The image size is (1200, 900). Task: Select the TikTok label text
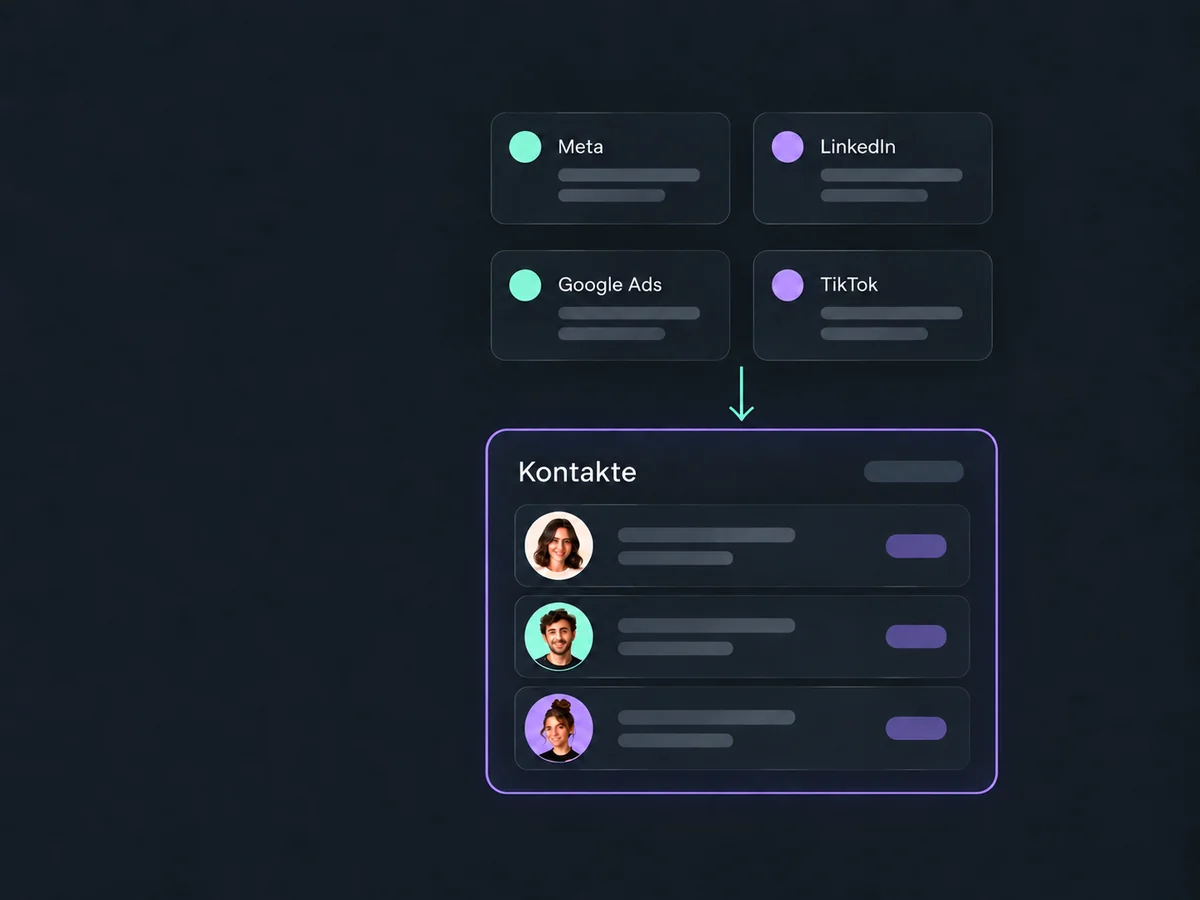(x=849, y=285)
